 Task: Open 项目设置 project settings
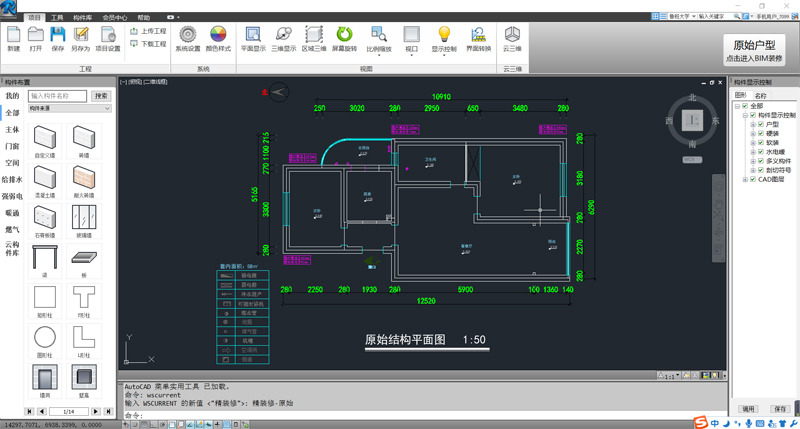click(108, 39)
